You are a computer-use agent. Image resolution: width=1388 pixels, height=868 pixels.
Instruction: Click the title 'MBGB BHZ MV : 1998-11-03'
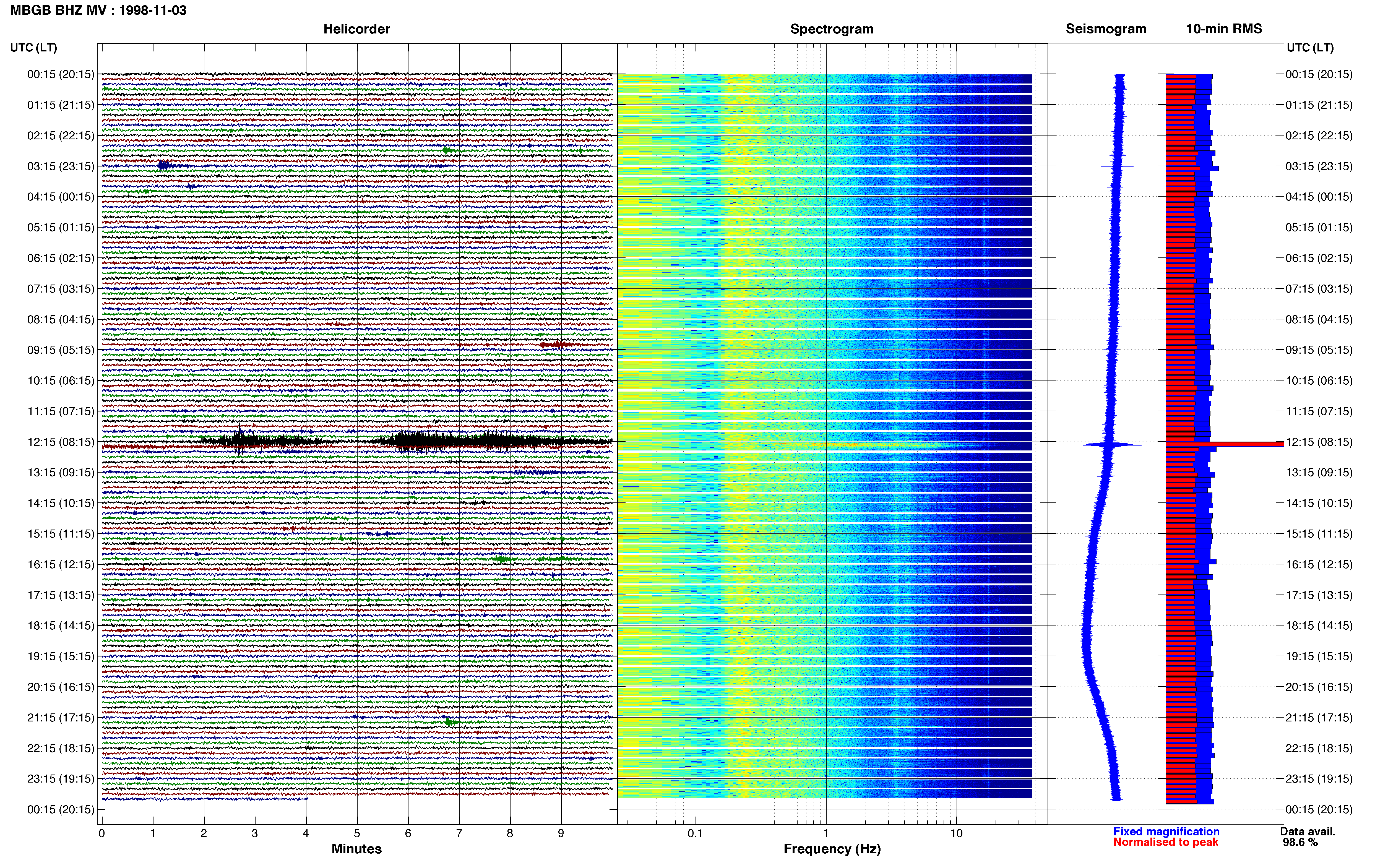coord(98,10)
